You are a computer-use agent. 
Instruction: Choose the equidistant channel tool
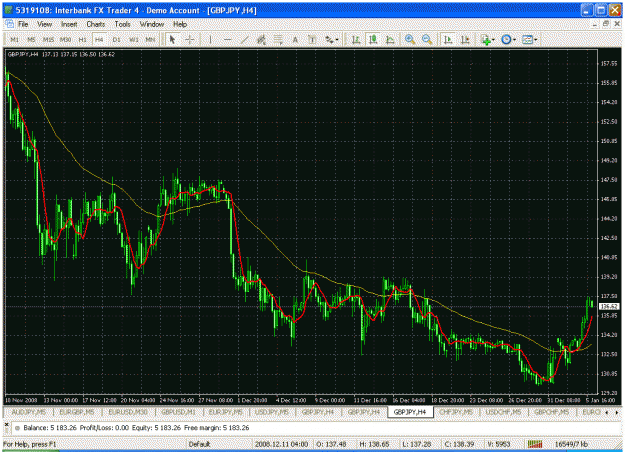click(x=261, y=39)
